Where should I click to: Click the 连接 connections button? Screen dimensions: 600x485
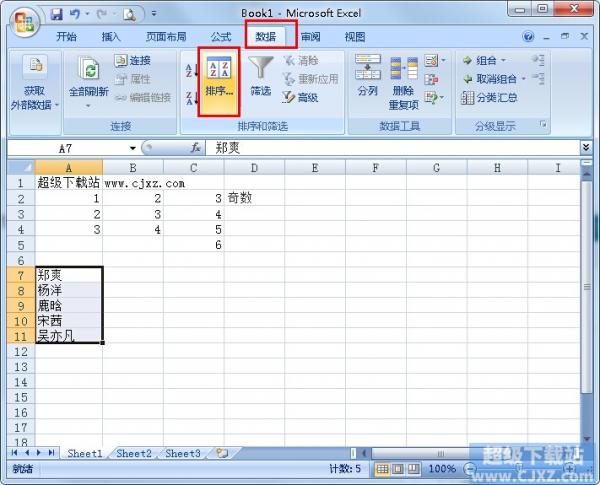point(132,60)
